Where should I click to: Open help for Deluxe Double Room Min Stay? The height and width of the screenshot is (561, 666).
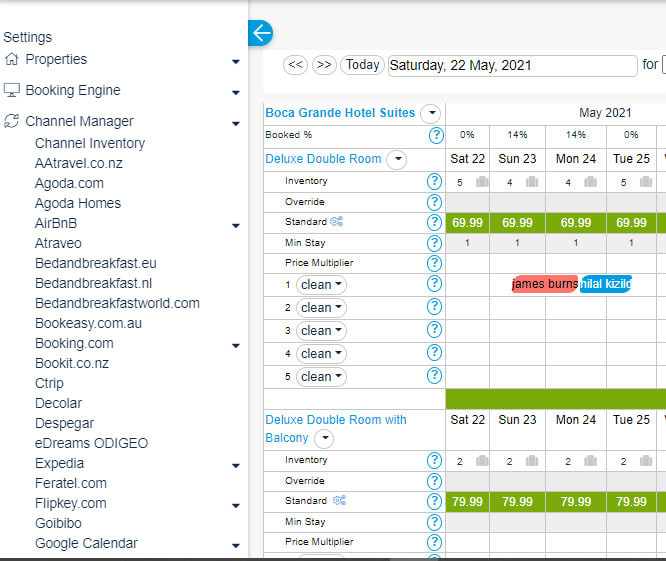(x=434, y=243)
